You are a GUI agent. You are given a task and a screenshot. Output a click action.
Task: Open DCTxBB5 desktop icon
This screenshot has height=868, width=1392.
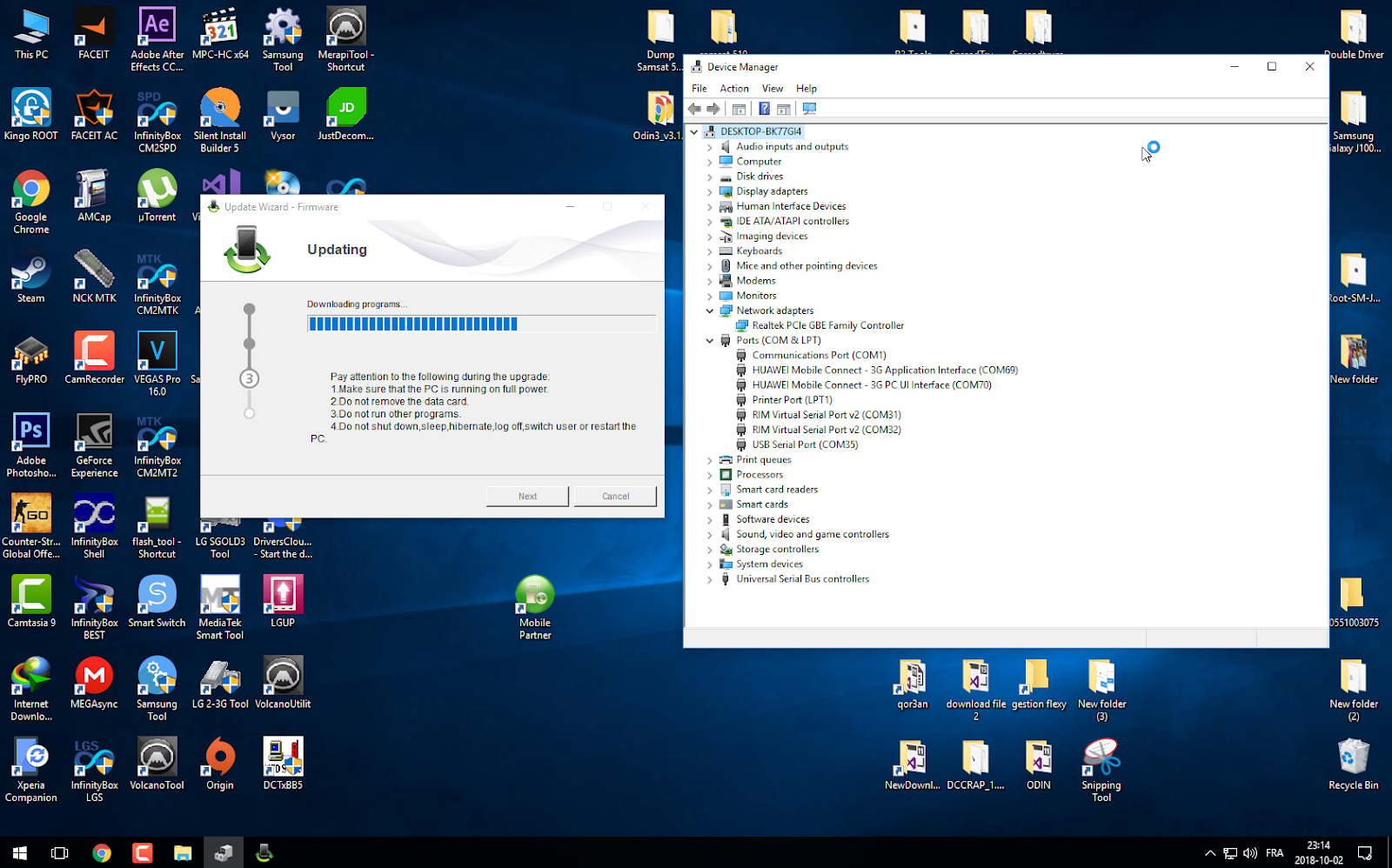(x=283, y=765)
